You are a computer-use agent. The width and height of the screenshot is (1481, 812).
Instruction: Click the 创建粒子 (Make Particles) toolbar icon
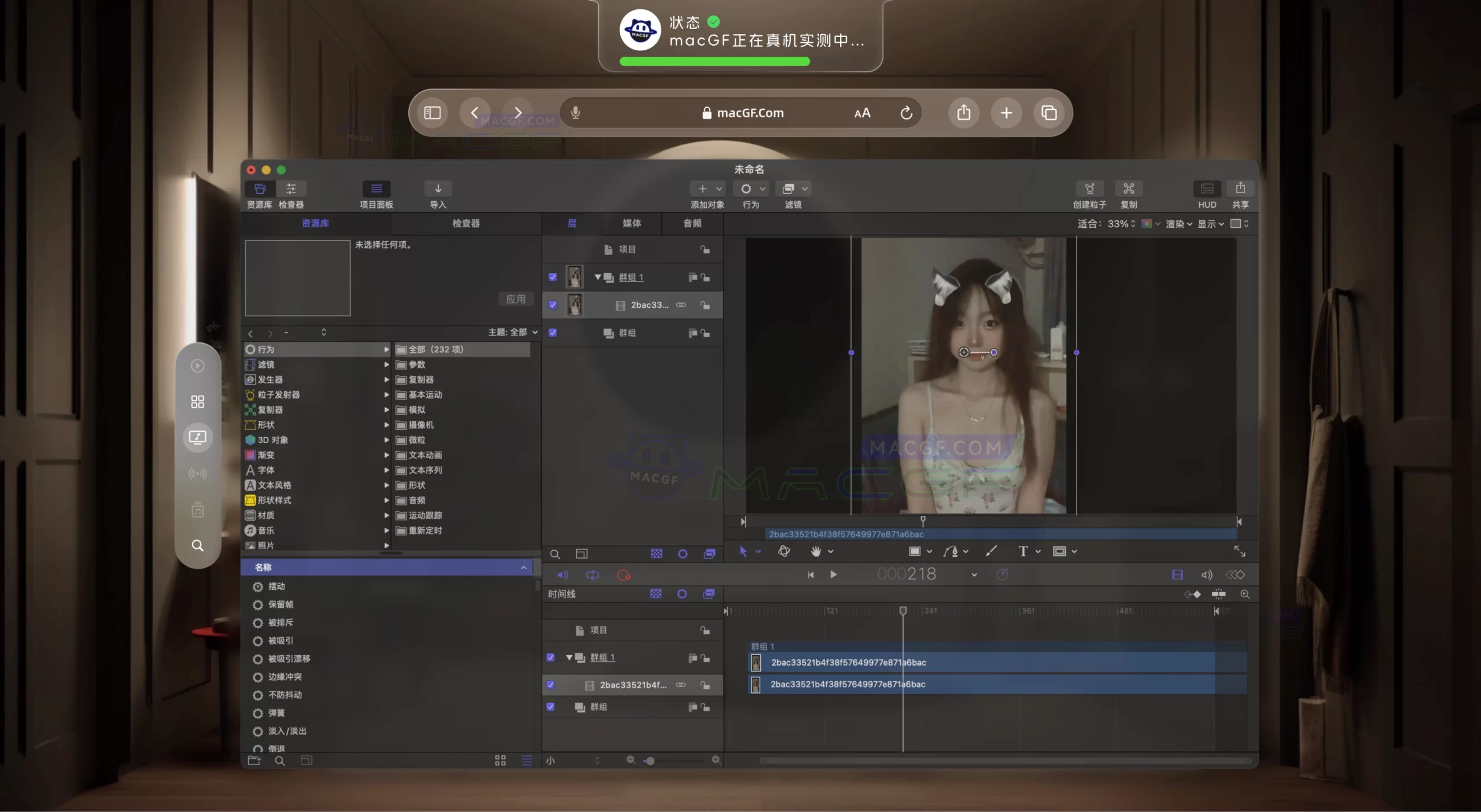(1089, 189)
